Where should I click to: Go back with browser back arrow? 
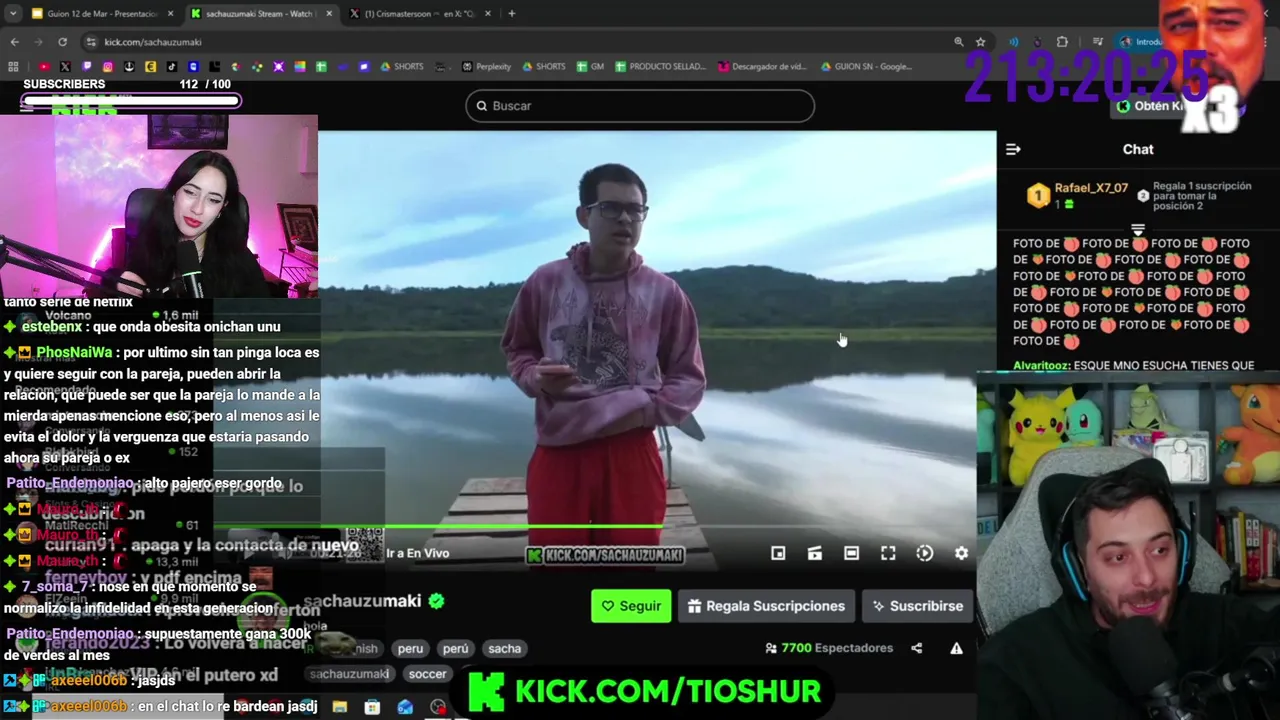(14, 42)
